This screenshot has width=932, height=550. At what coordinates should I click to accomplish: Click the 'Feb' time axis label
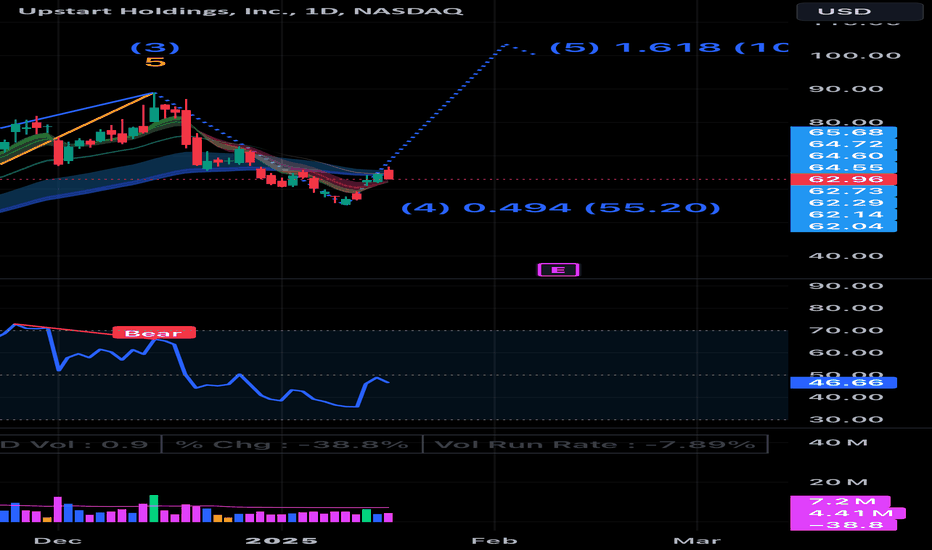494,540
